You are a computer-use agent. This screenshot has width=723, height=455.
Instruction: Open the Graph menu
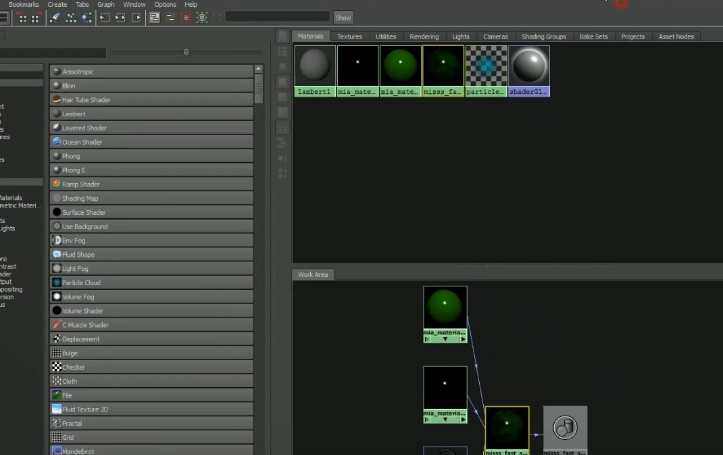106,5
